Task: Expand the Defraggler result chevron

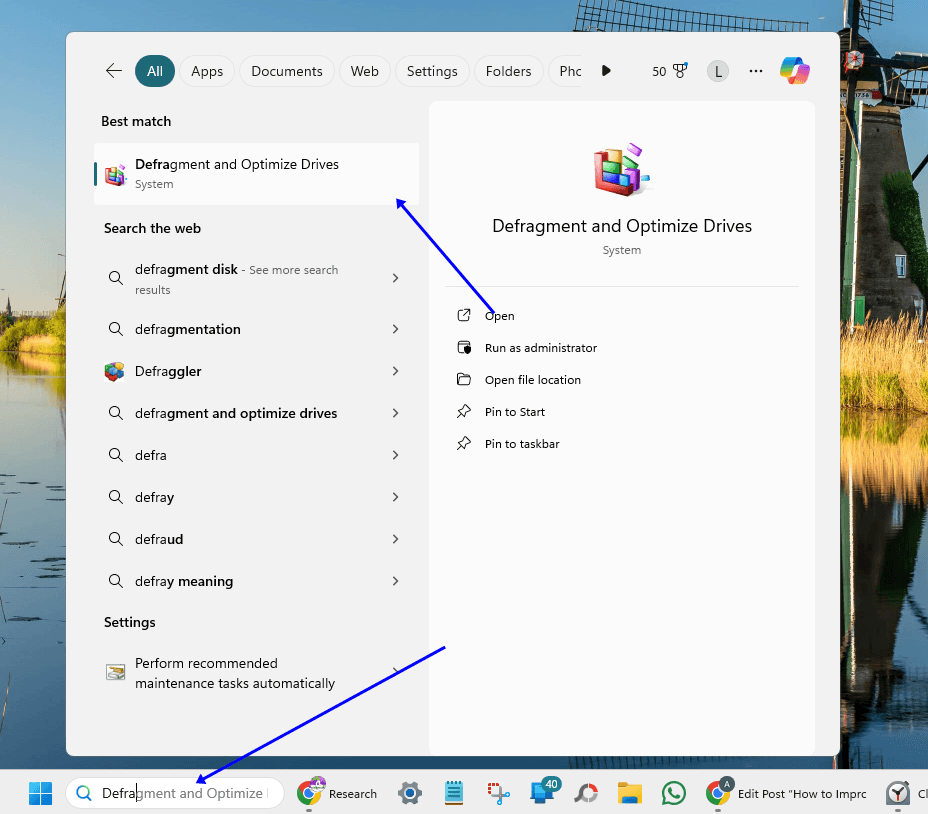Action: click(395, 371)
